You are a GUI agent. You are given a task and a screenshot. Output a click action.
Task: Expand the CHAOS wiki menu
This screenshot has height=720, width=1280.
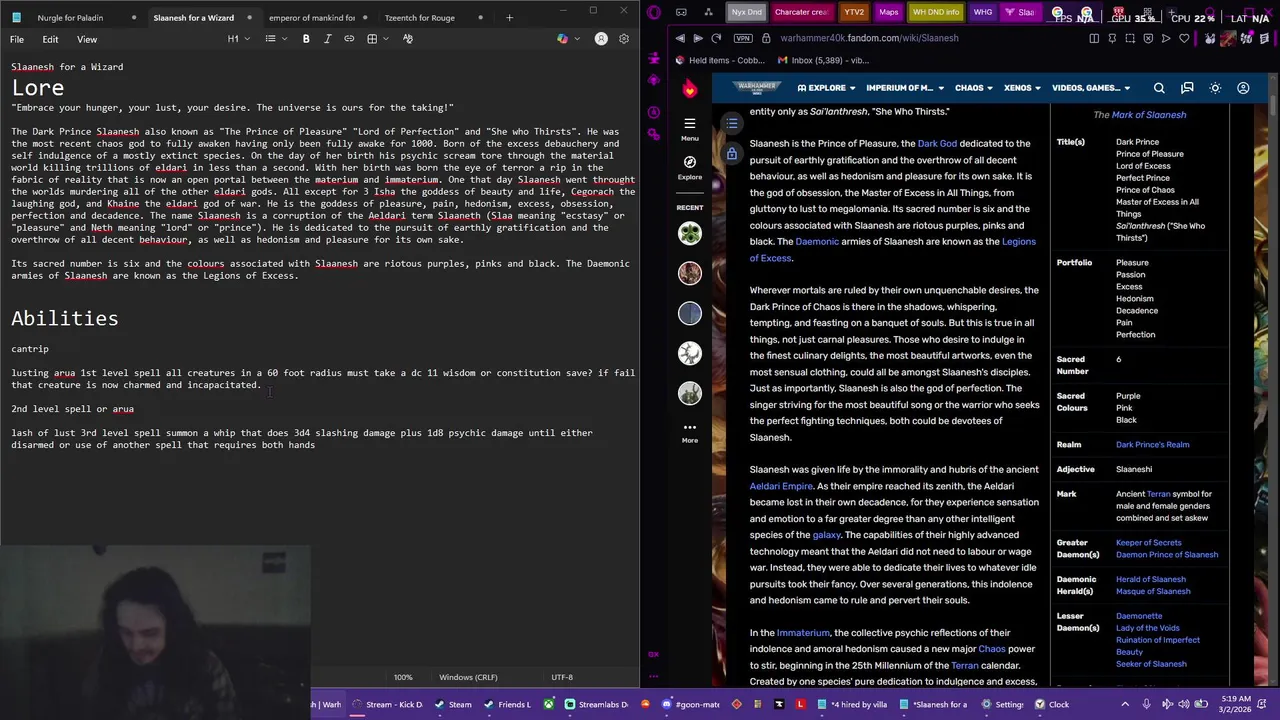click(974, 88)
